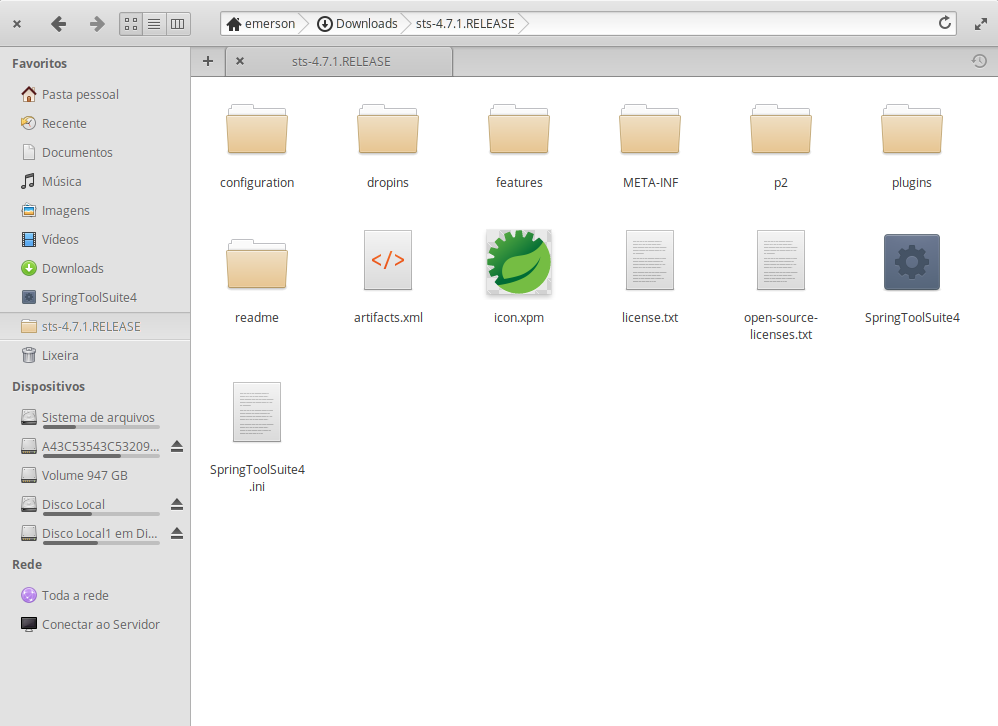Viewport: 998px width, 726px height.
Task: Open Imagens in sidebar
Action: 95,210
